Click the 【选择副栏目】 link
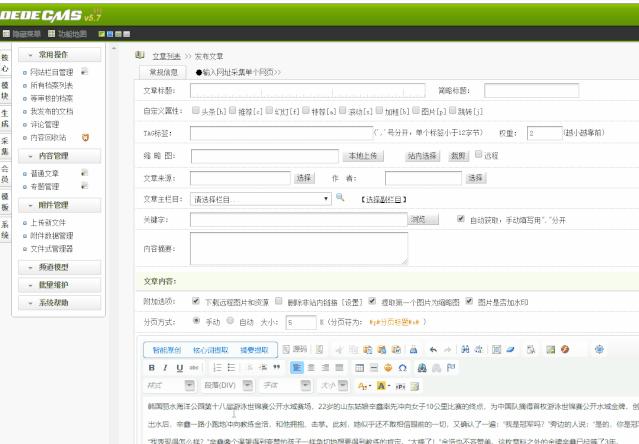The width and height of the screenshot is (639, 444). (x=383, y=199)
